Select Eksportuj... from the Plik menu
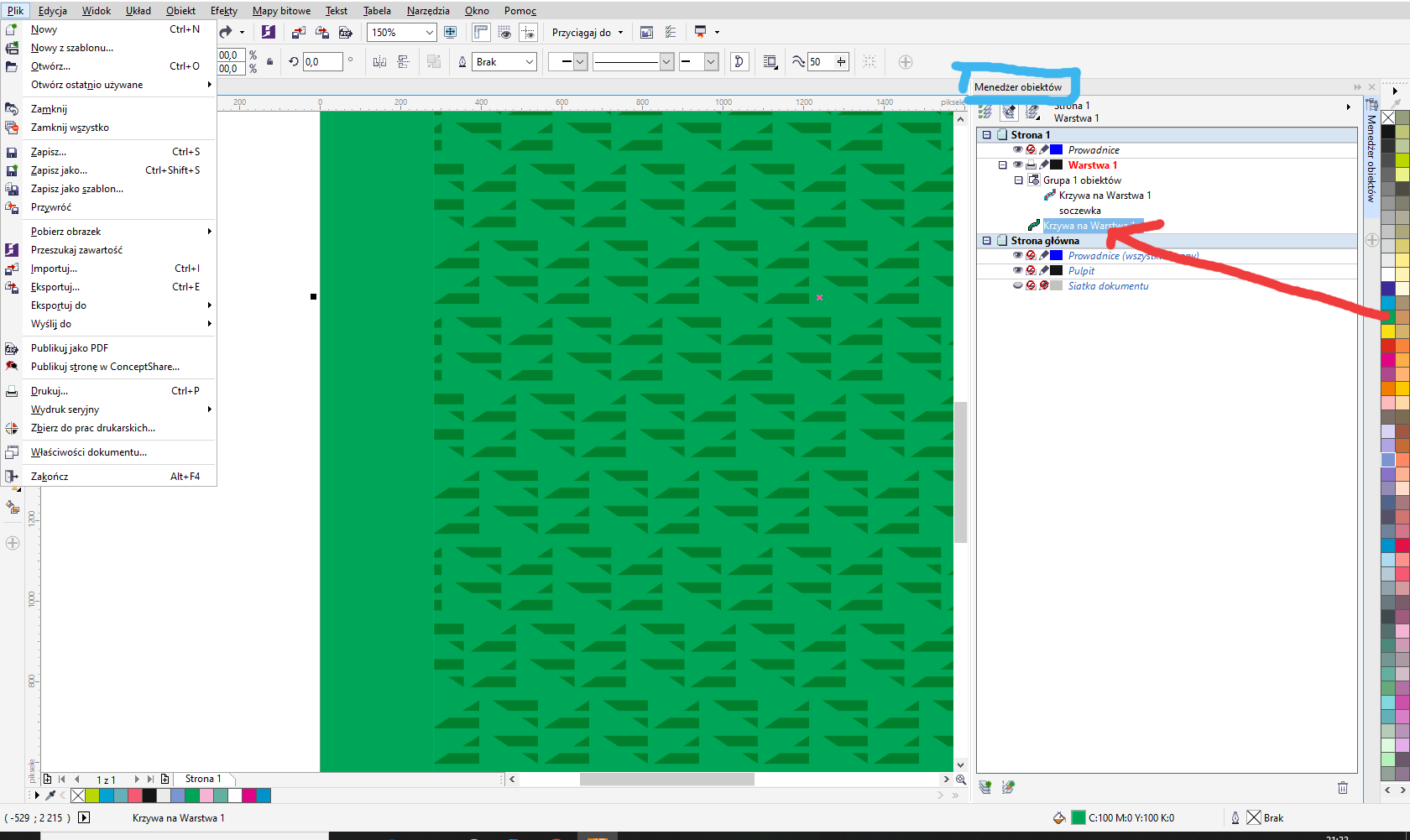The image size is (1410, 840). pyautogui.click(x=55, y=287)
